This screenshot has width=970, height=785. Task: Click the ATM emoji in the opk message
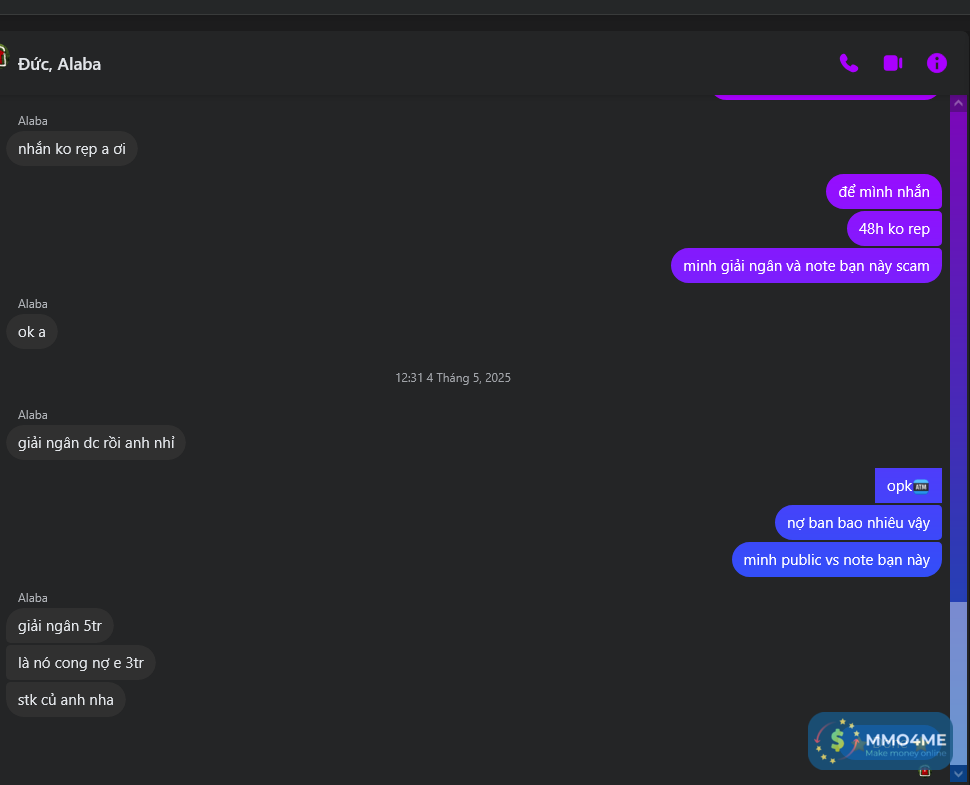coord(921,486)
